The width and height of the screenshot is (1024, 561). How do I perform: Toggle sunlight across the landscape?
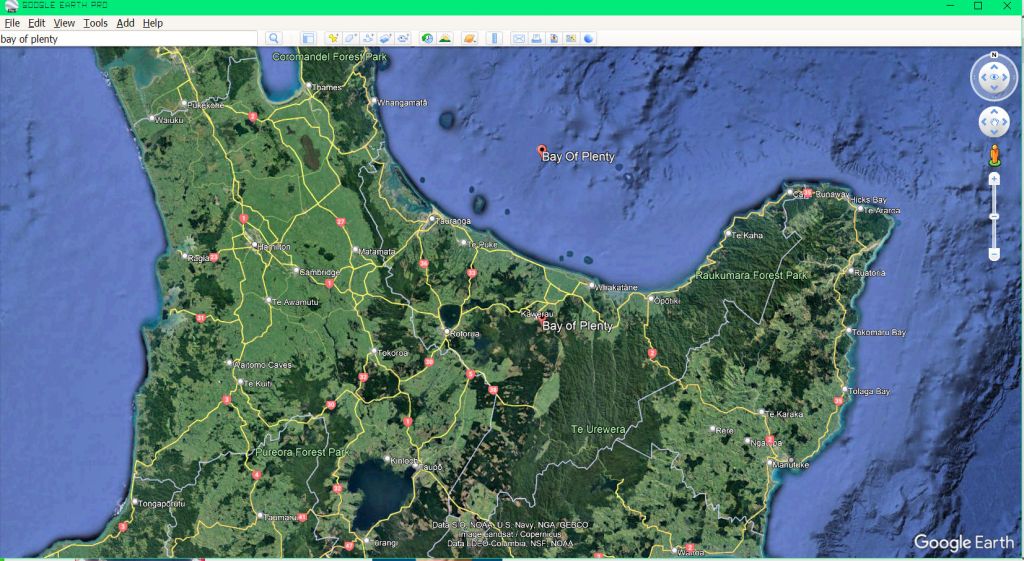click(444, 38)
